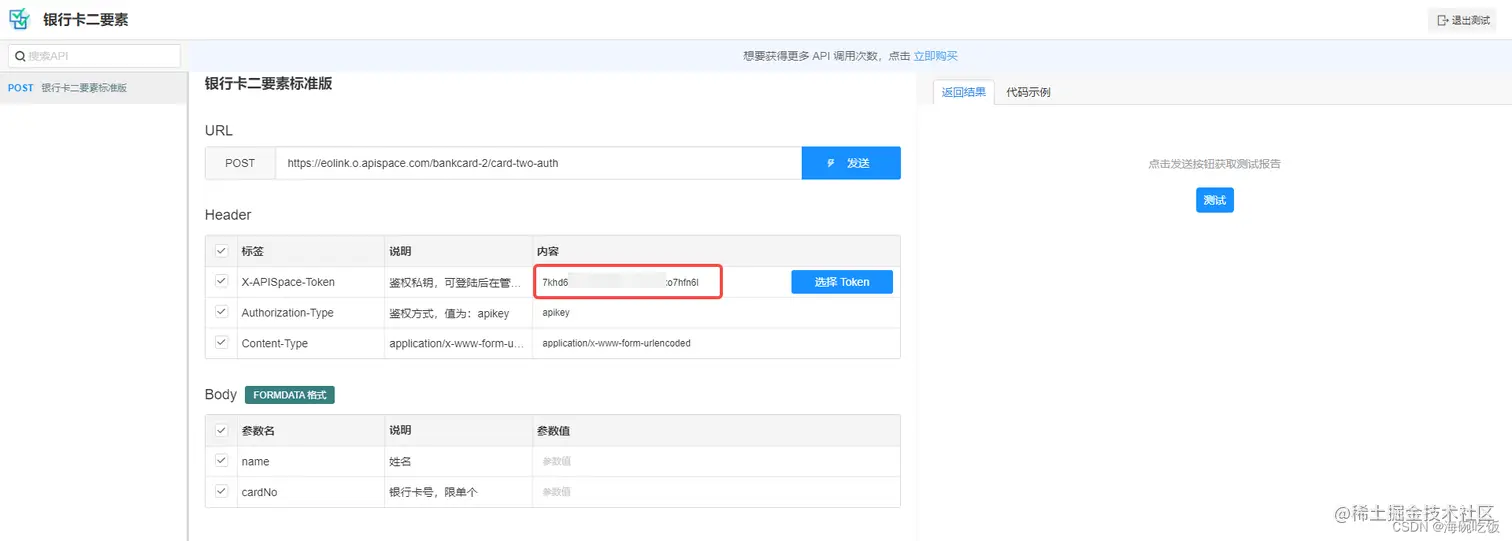1512x541 pixels.
Task: Toggle the X-APISpace-Token row checkbox
Action: (x=221, y=282)
